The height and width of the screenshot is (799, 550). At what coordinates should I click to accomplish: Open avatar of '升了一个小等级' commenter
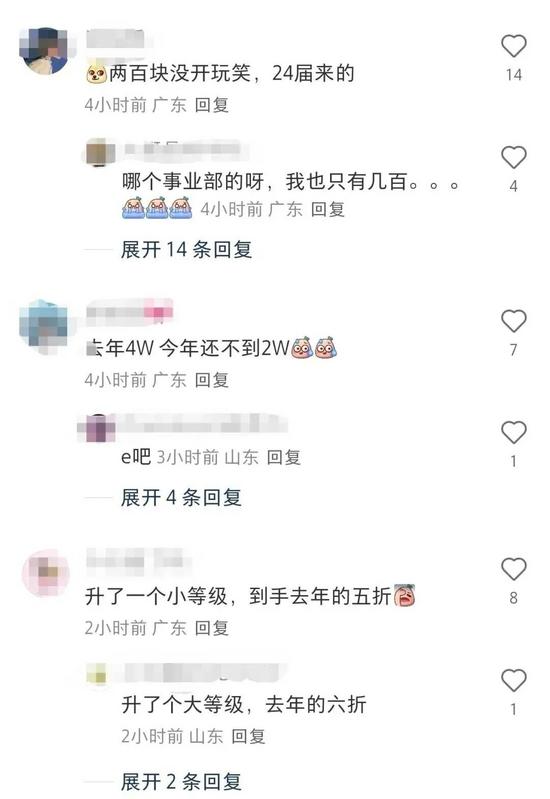point(45,573)
